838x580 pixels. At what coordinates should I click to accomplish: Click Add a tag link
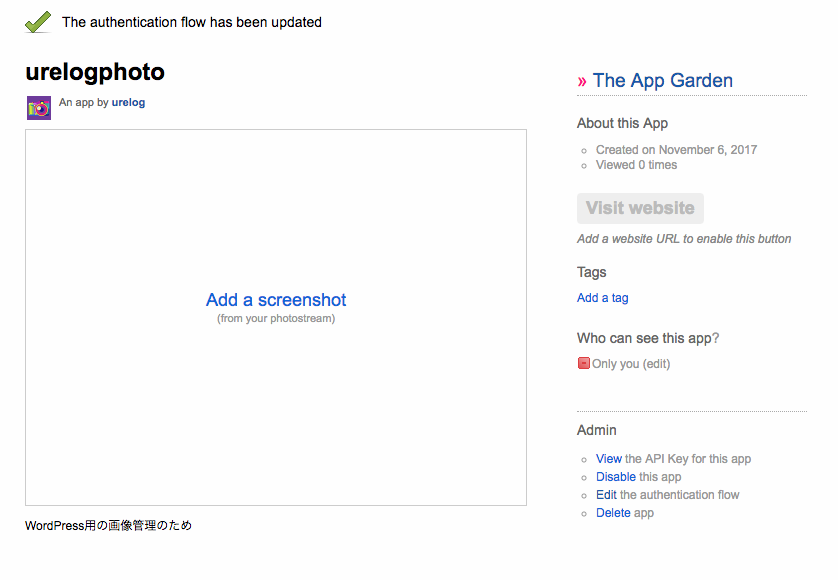coord(602,298)
